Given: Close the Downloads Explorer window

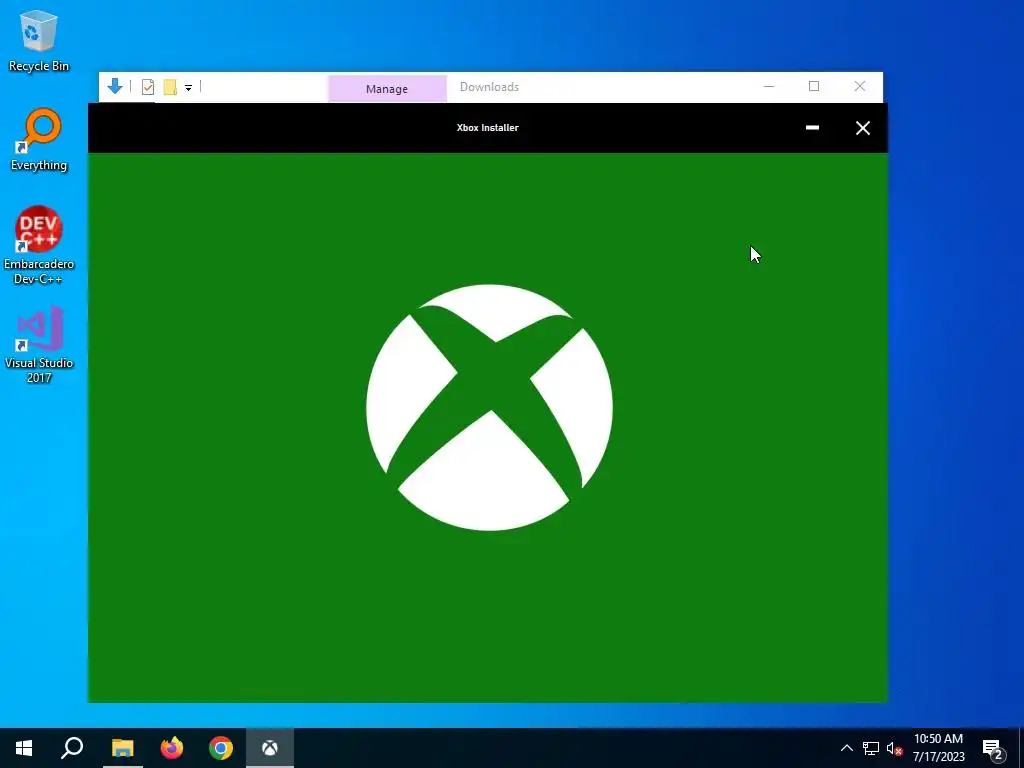Looking at the screenshot, I should [859, 86].
